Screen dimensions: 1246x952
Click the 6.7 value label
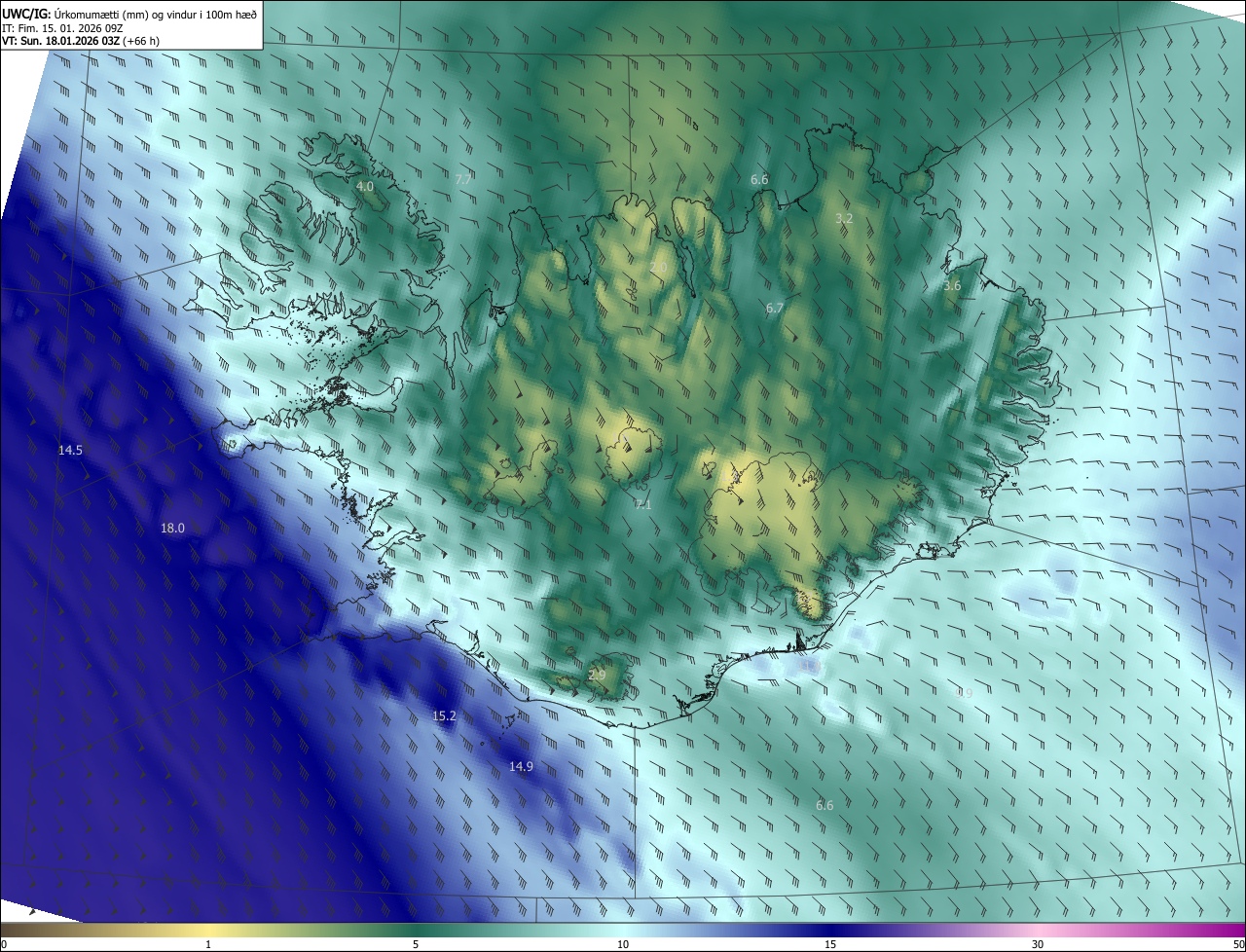pos(775,308)
